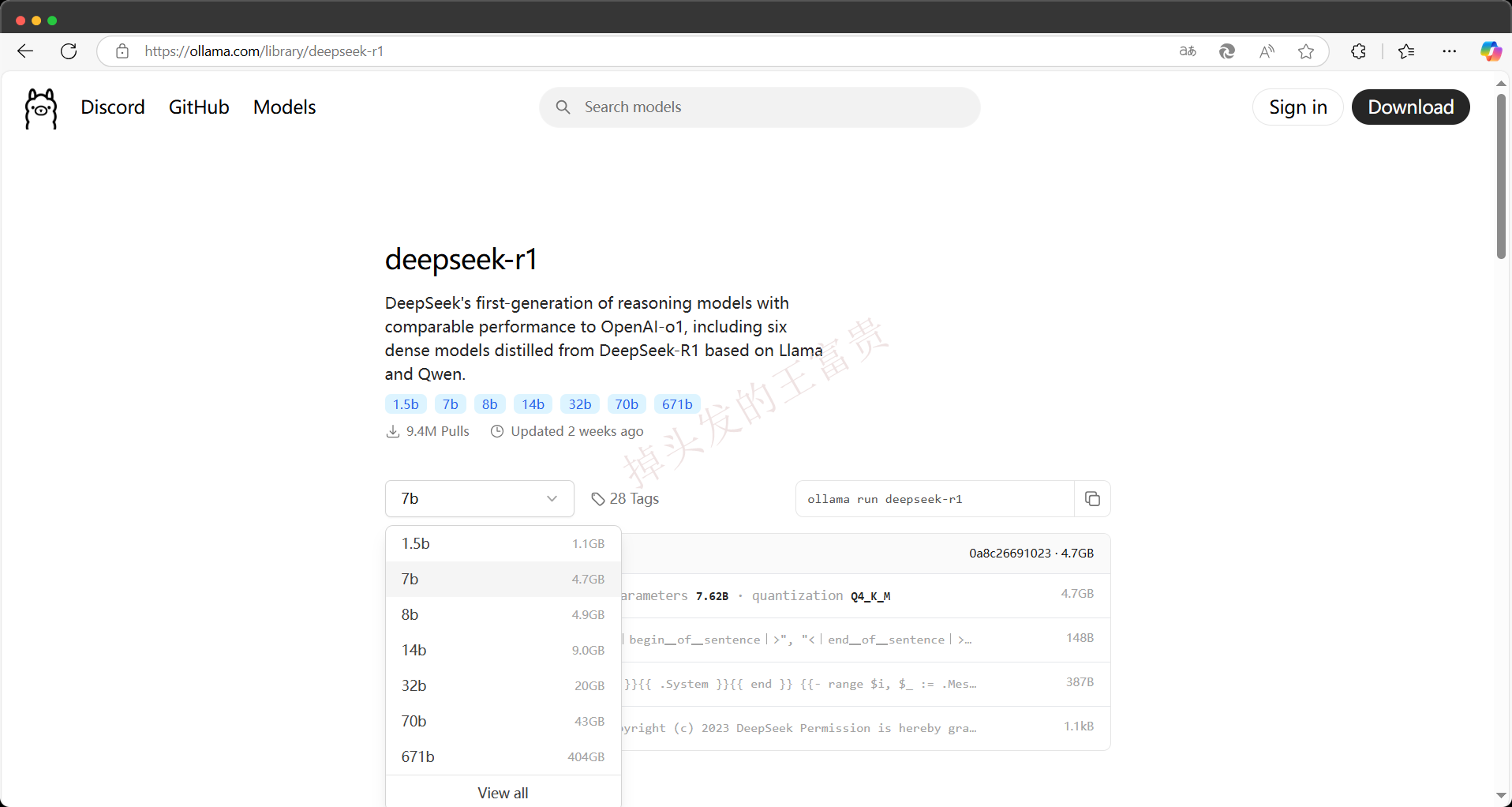Click the macOS green maximize button

(52, 21)
